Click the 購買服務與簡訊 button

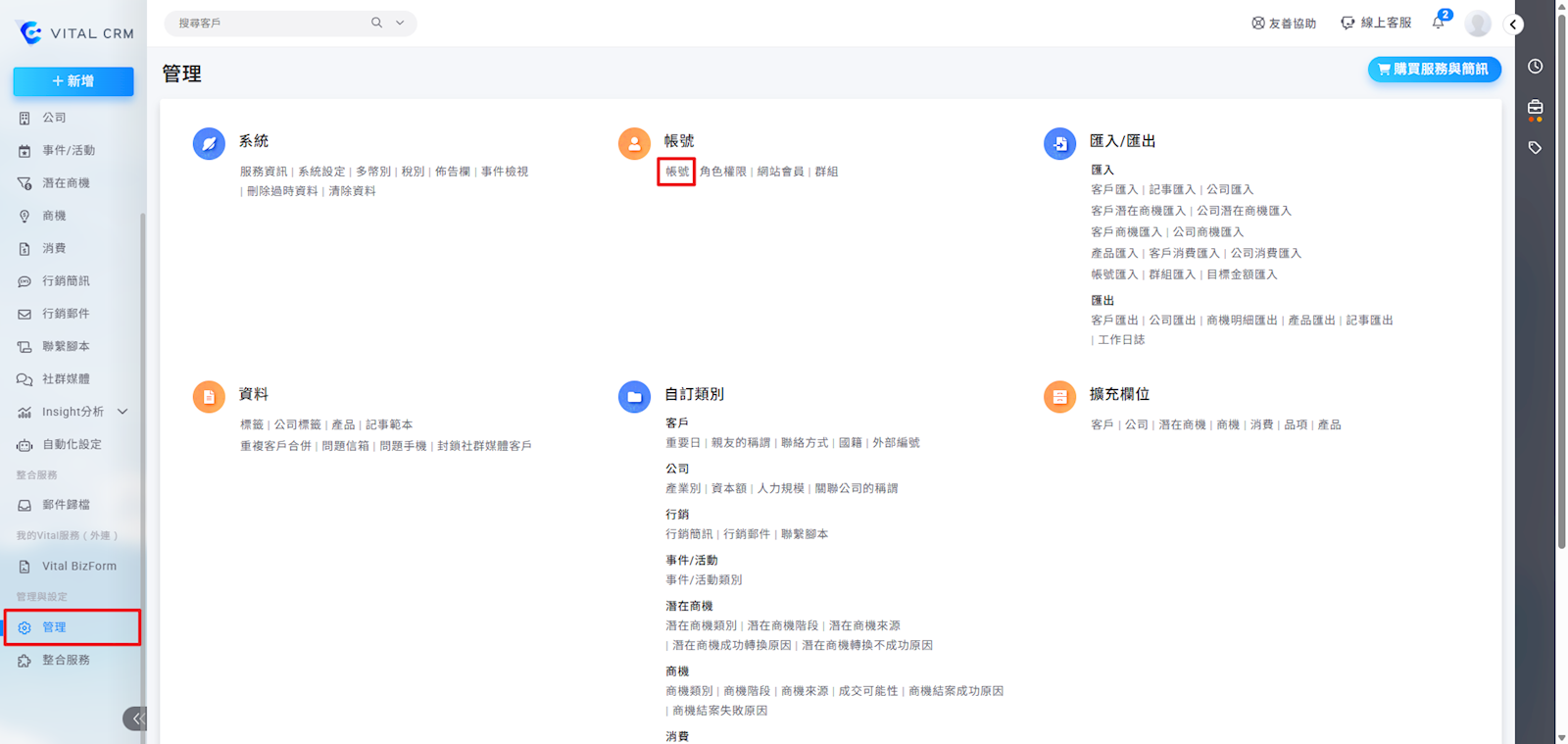point(1434,70)
